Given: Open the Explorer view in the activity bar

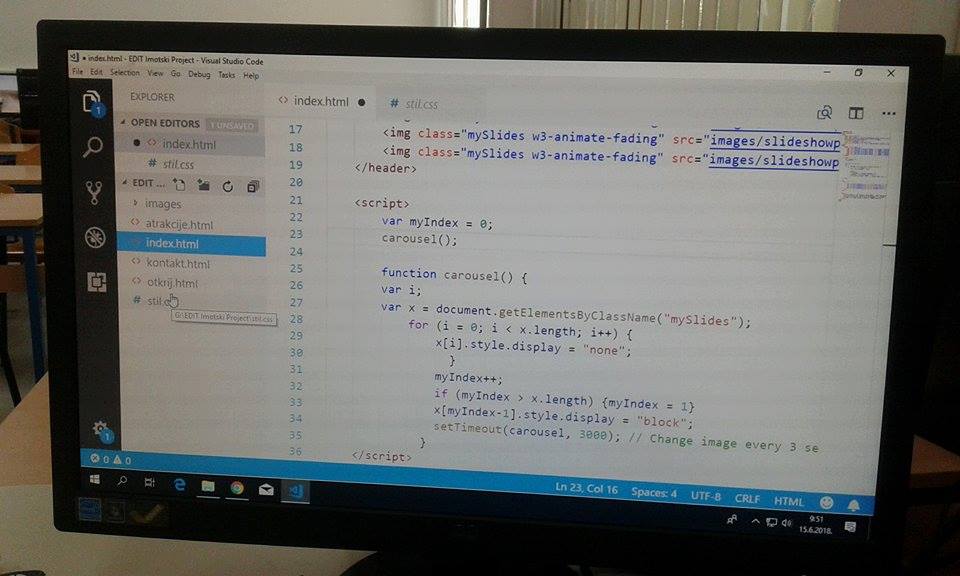Looking at the screenshot, I should pos(92,102).
